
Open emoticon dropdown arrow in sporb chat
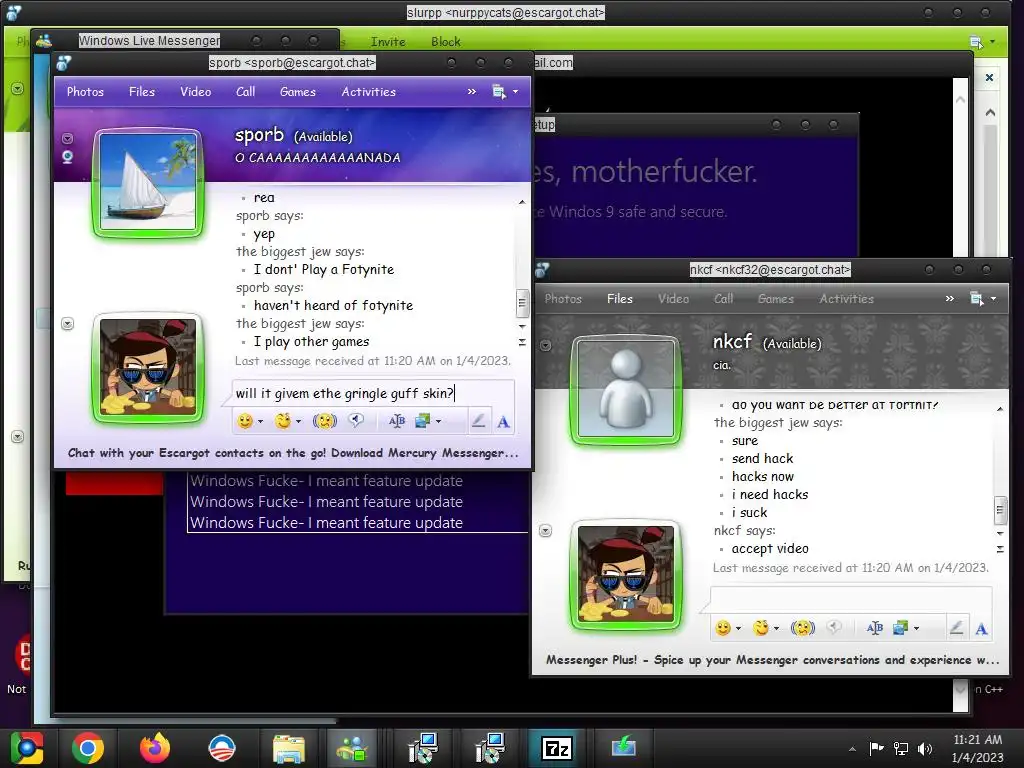261,422
